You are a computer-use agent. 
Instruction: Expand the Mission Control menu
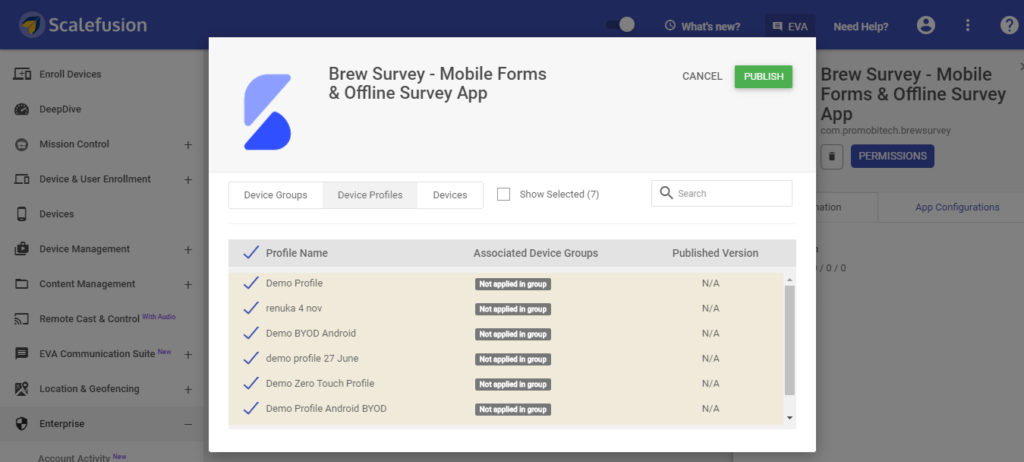[188, 144]
